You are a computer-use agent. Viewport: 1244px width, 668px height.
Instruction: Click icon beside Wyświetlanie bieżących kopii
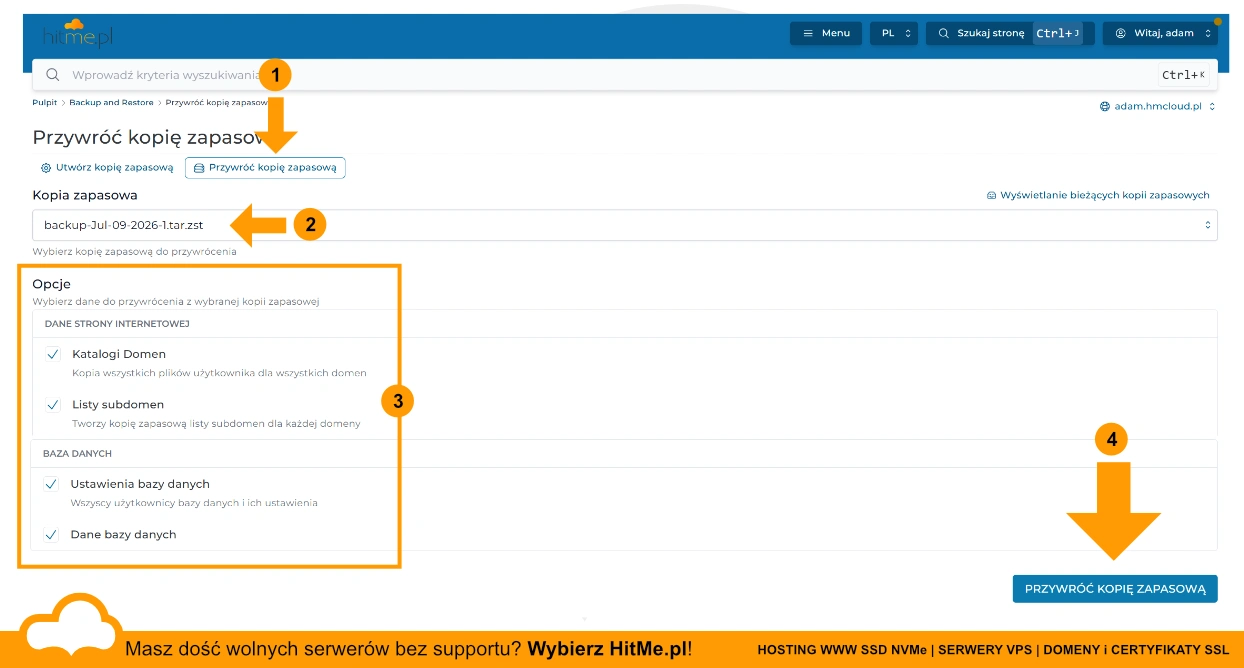pyautogui.click(x=991, y=195)
